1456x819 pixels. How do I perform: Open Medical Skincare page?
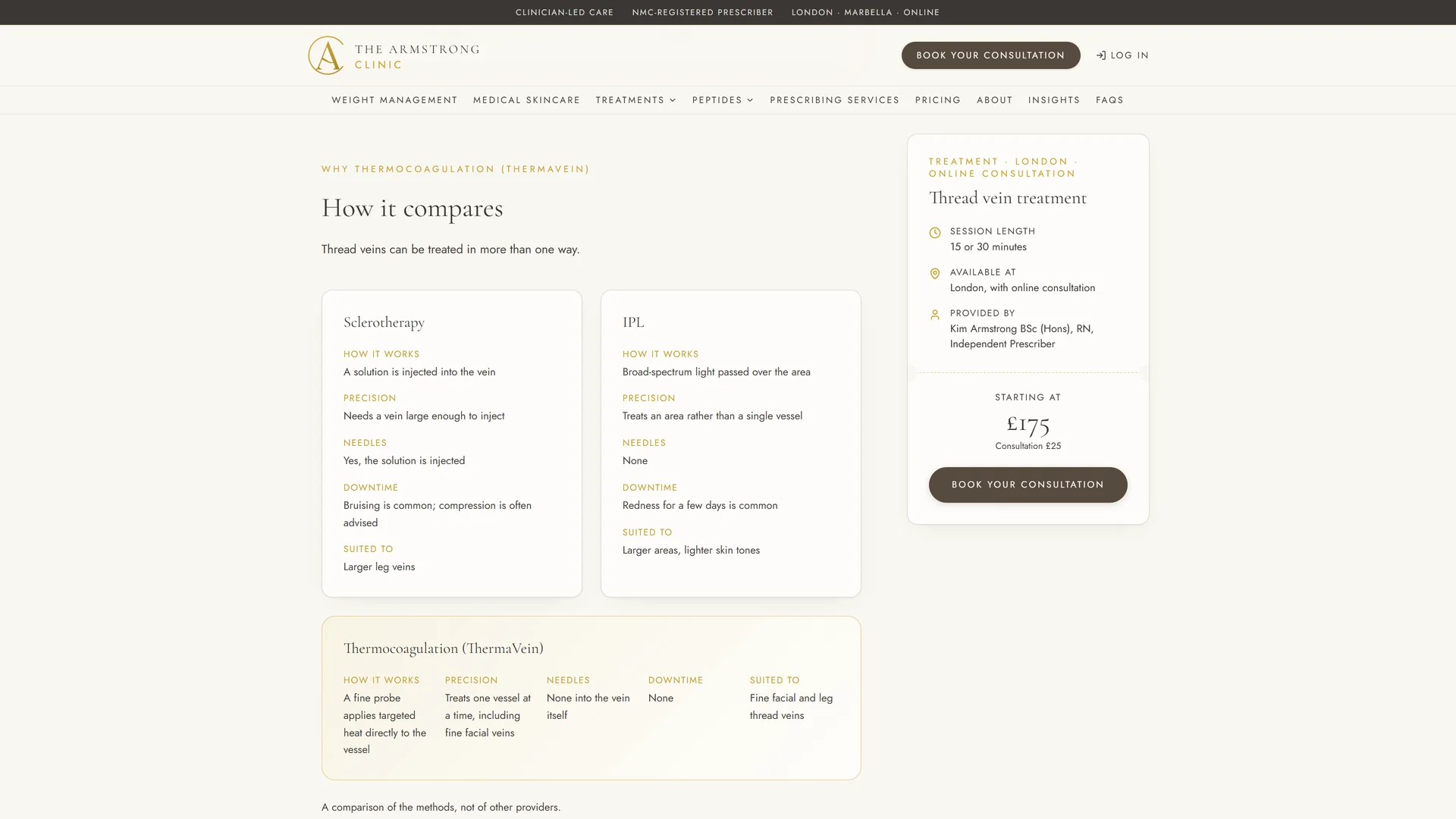click(x=526, y=100)
